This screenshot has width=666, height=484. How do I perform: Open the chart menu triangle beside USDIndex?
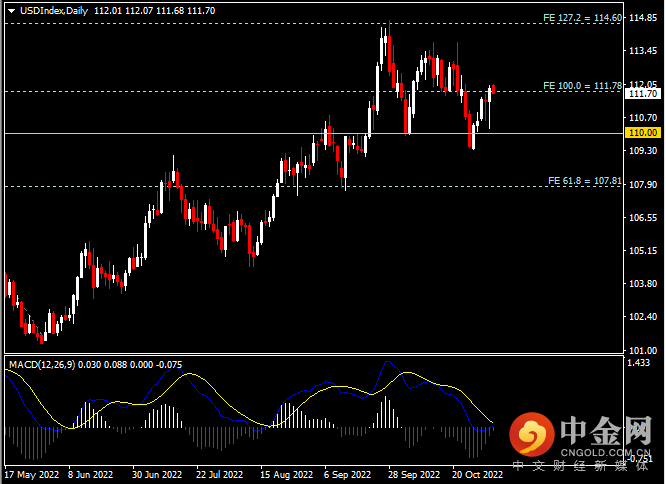pos(12,11)
